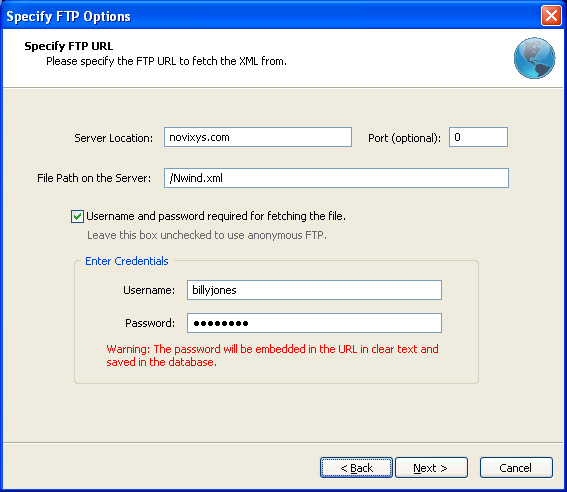
Task: Go back with the Back button
Action: (356, 468)
